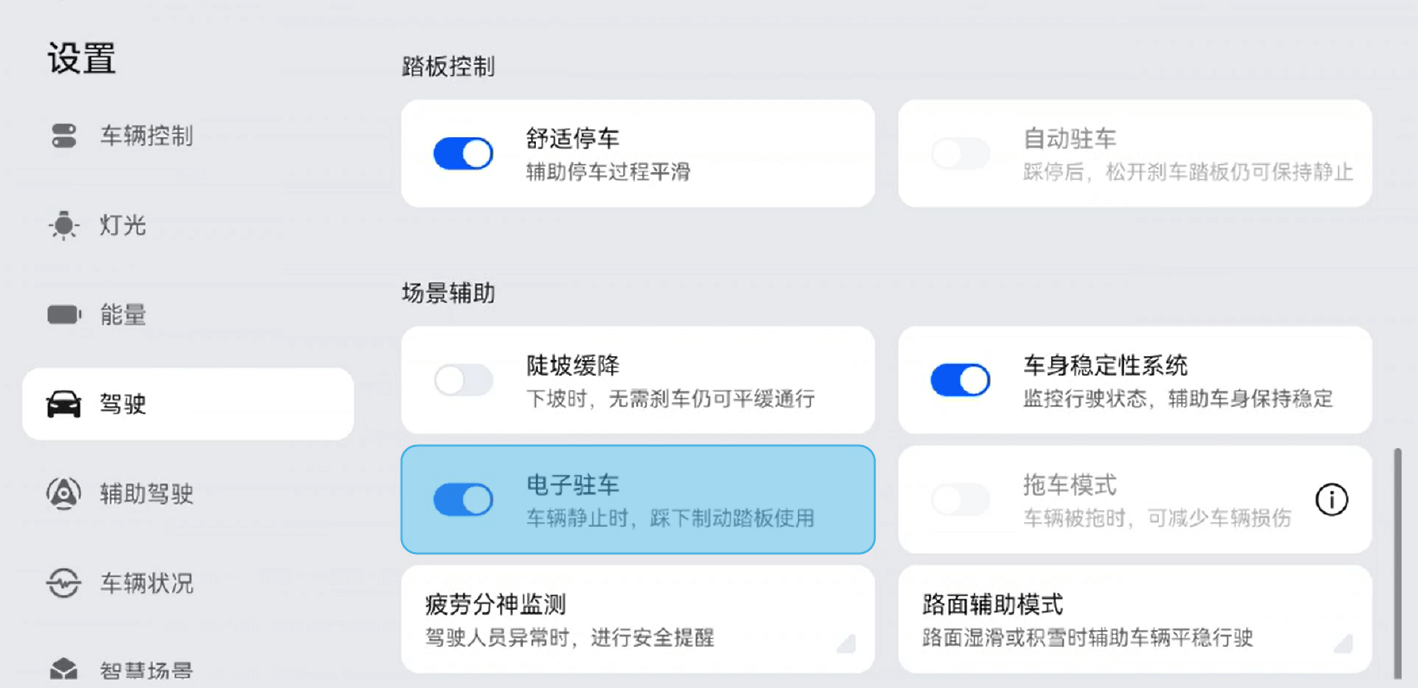Select 辅助驾驶 in the settings sidebar
This screenshot has height=688, width=1418.
[x=146, y=493]
